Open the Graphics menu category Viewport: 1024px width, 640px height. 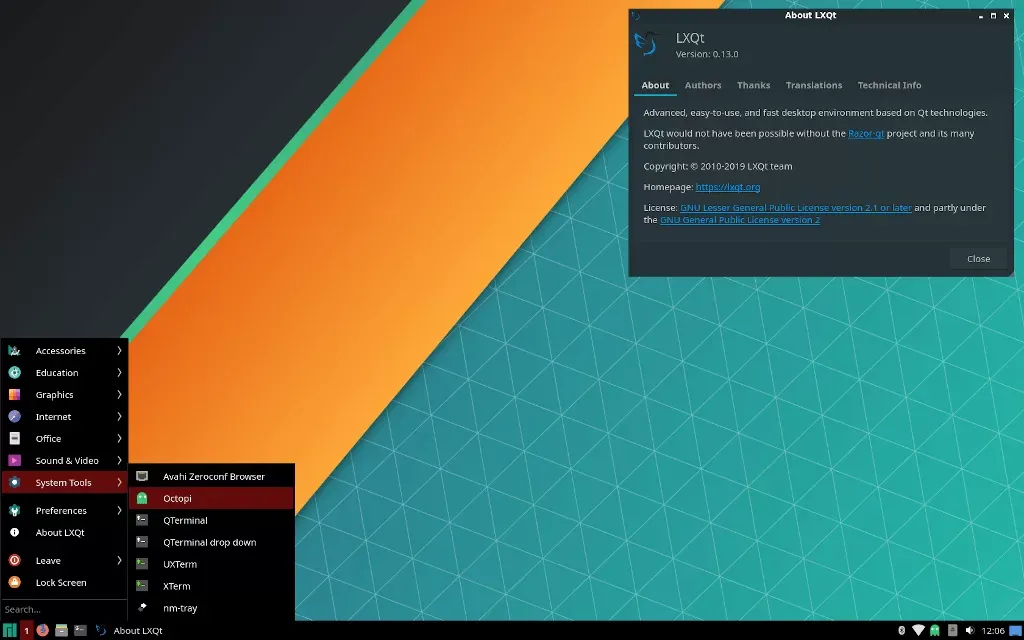pos(65,394)
